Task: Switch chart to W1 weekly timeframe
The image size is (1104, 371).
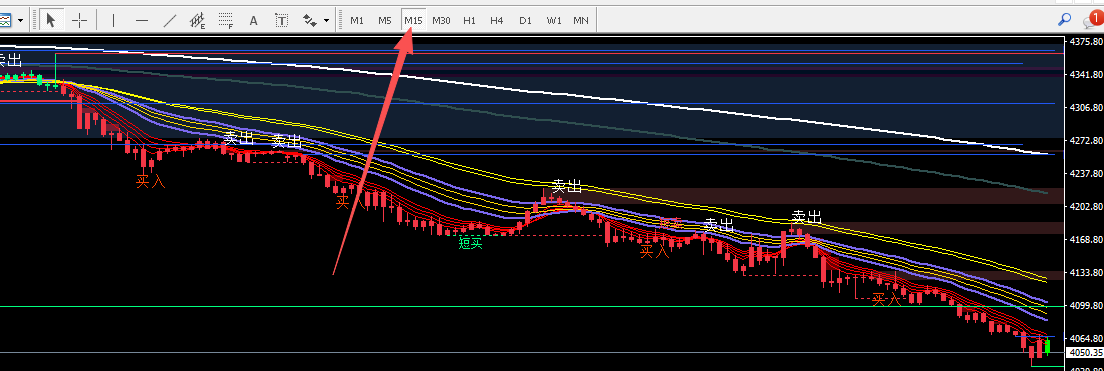Action: 554,20
